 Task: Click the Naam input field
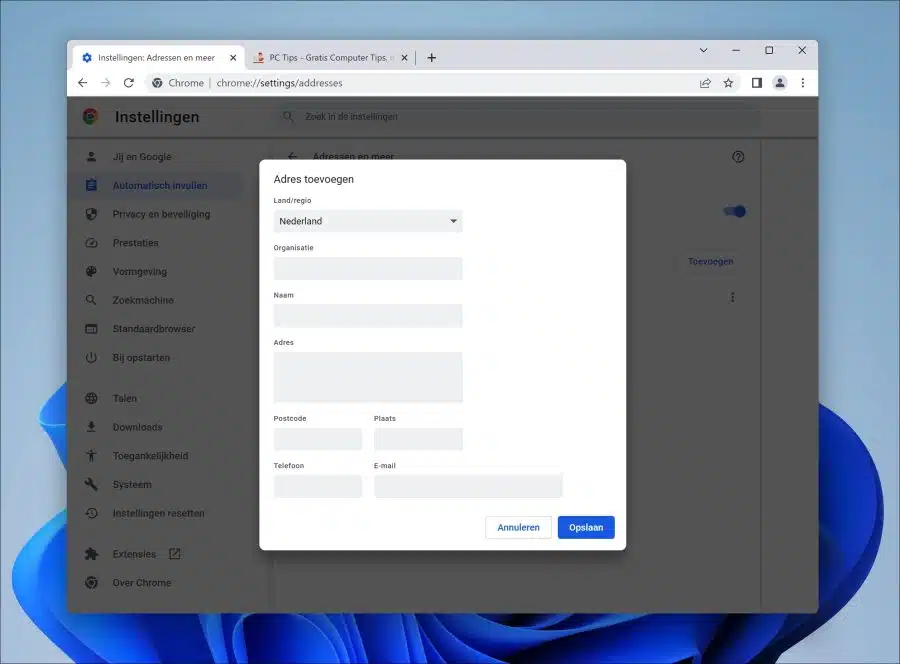coord(368,316)
